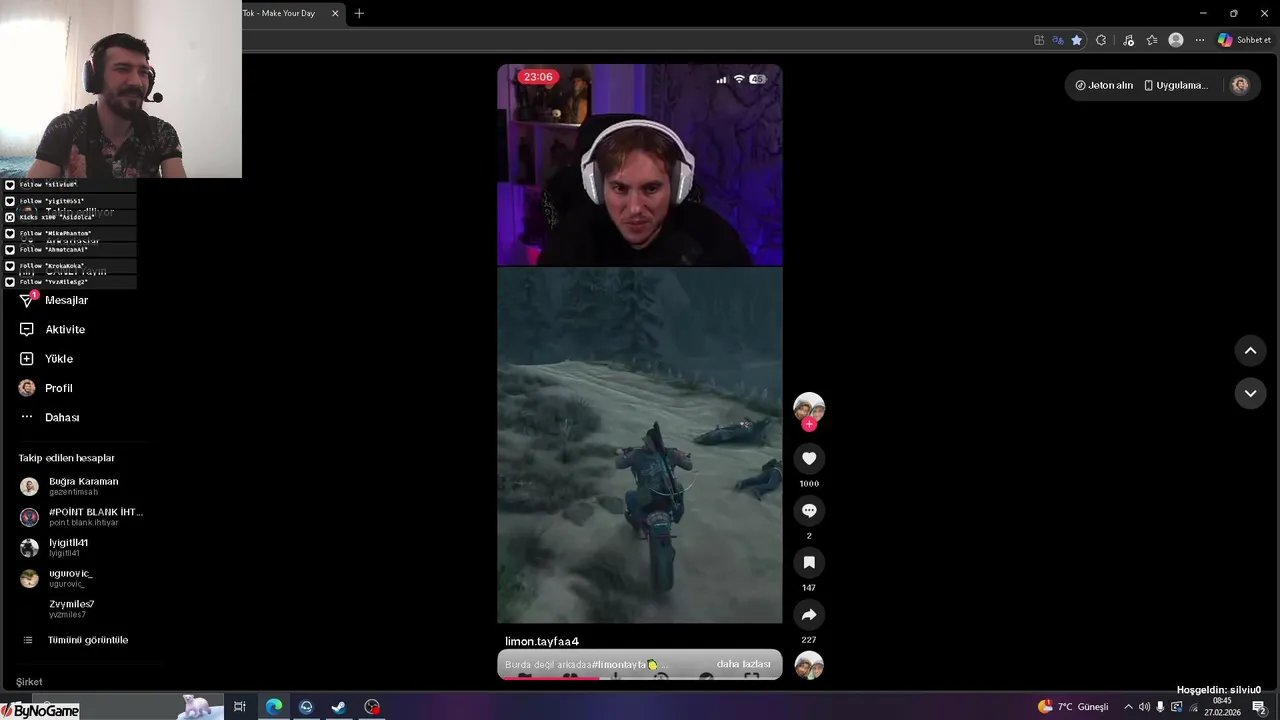Open the clock showing 08:45
1280x720 pixels.
(1222, 707)
